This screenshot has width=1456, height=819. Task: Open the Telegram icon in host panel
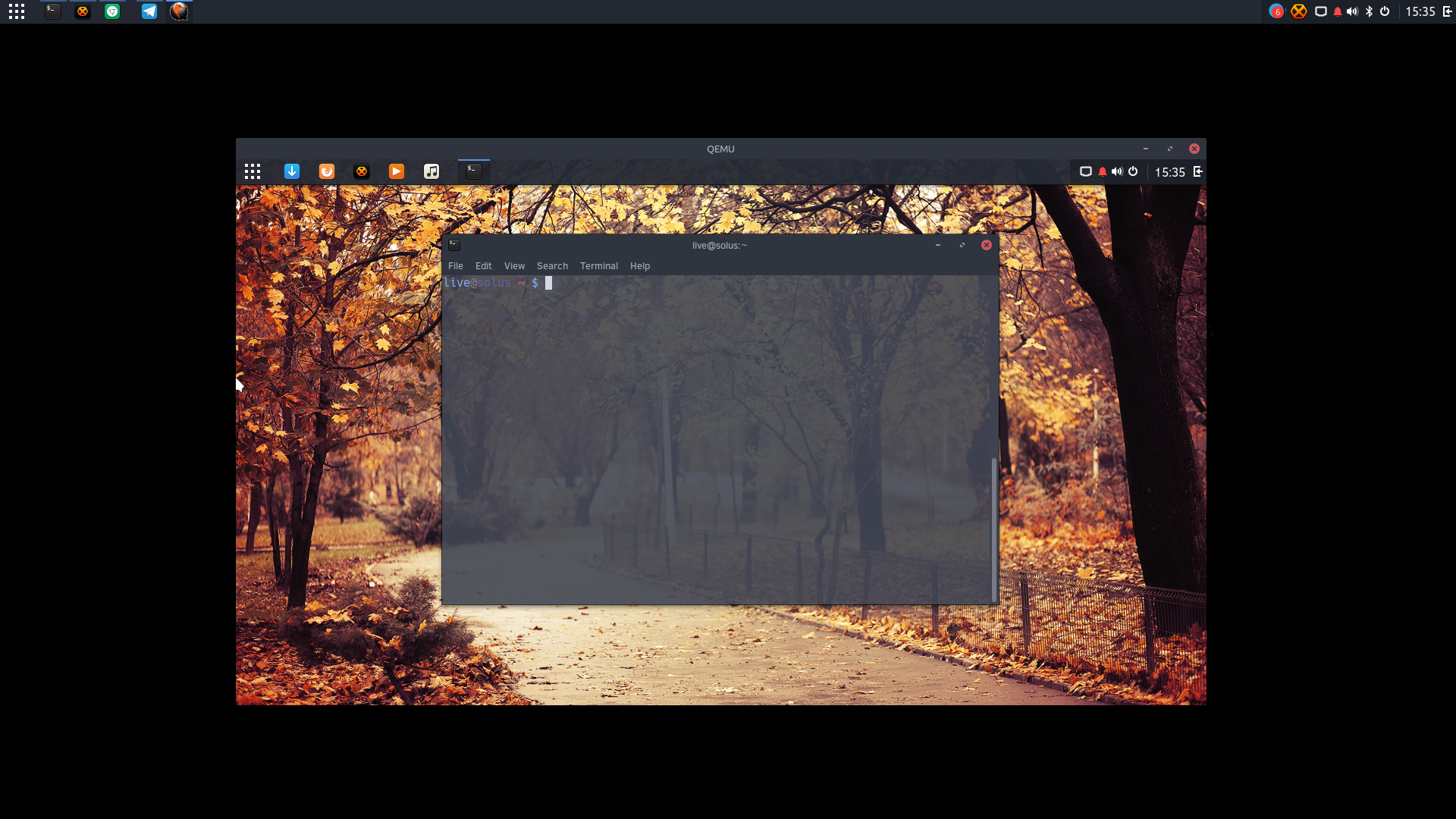point(149,11)
